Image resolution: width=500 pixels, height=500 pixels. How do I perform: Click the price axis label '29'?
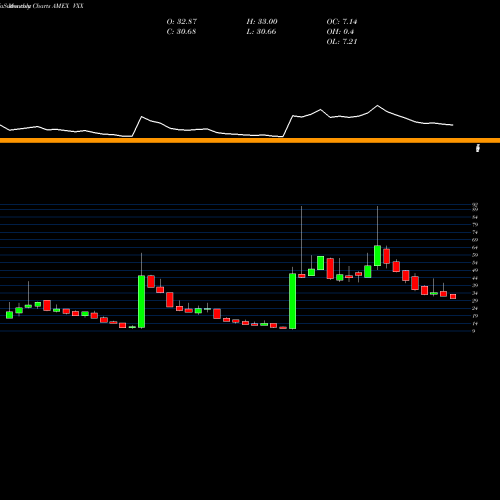coord(475,301)
